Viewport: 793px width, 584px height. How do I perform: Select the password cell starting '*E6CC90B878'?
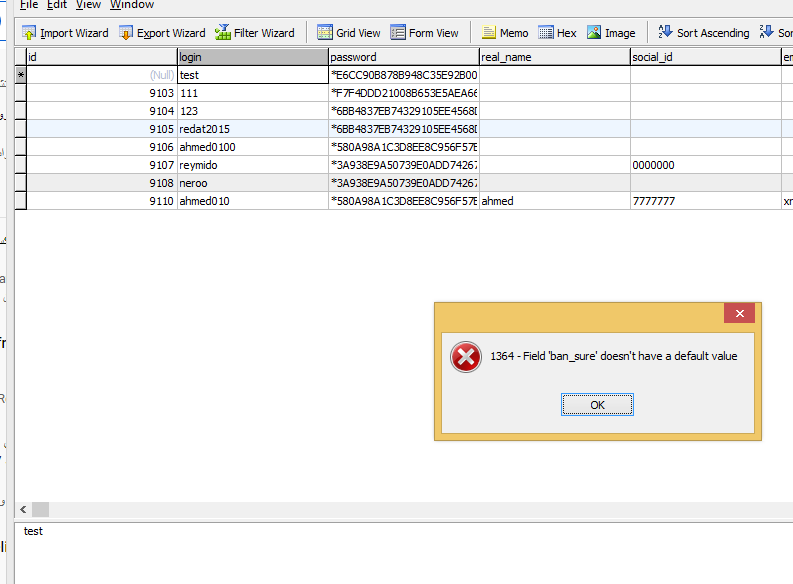[404, 75]
